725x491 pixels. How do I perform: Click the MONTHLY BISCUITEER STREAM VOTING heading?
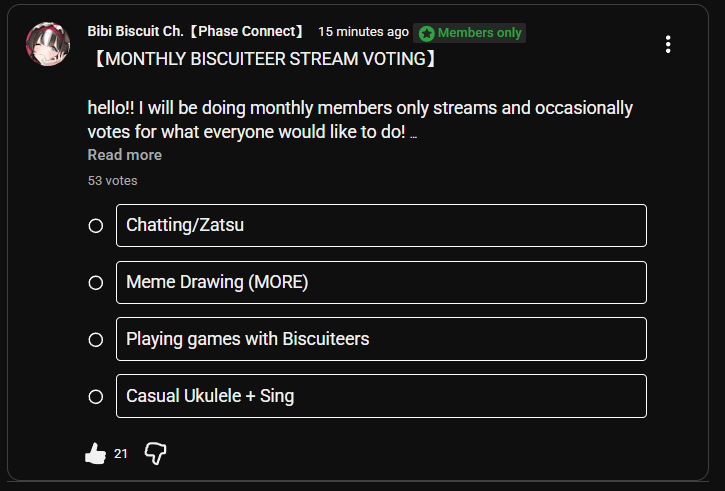pos(265,59)
